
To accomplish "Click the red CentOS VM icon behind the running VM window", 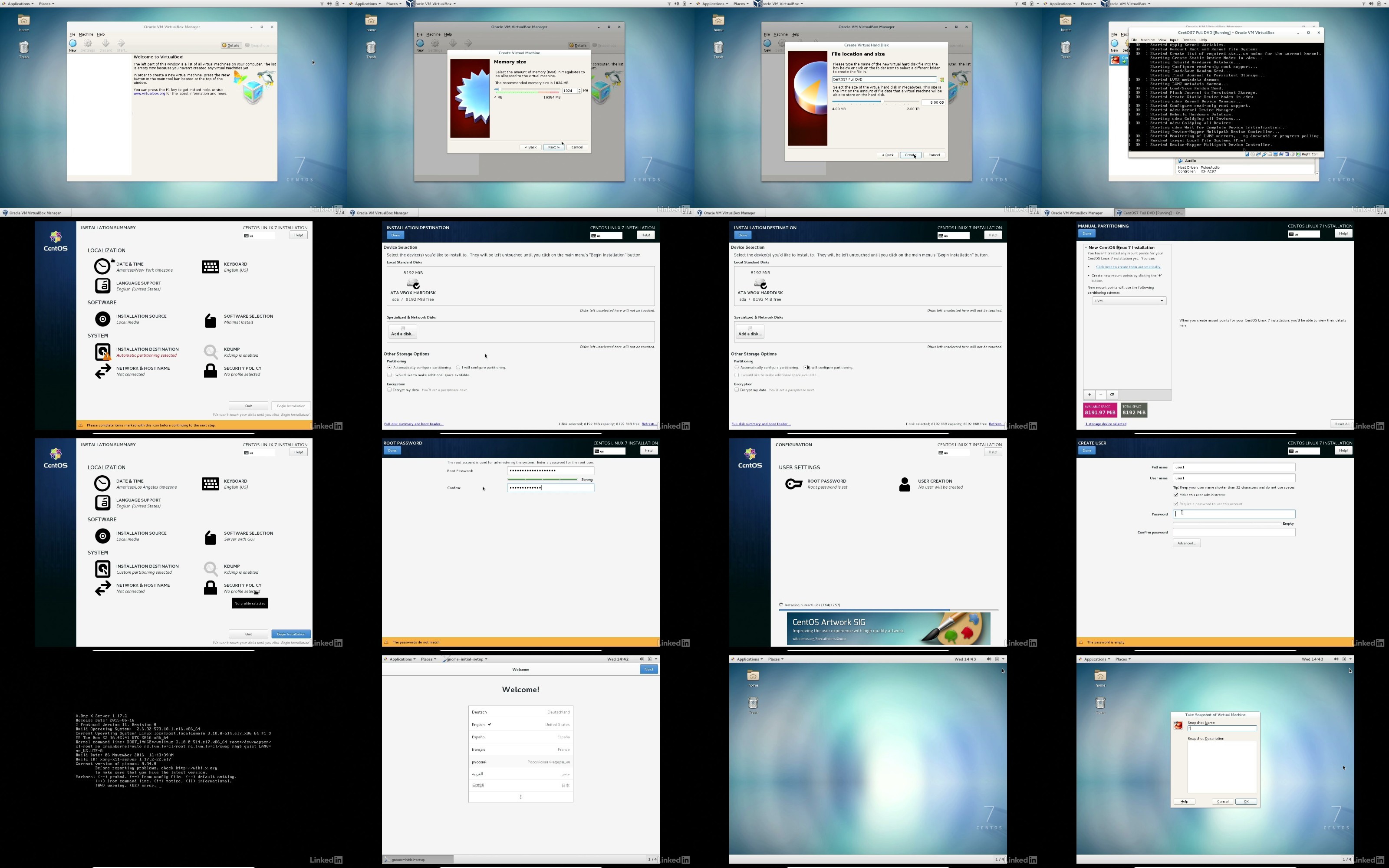I will tap(1115, 60).
